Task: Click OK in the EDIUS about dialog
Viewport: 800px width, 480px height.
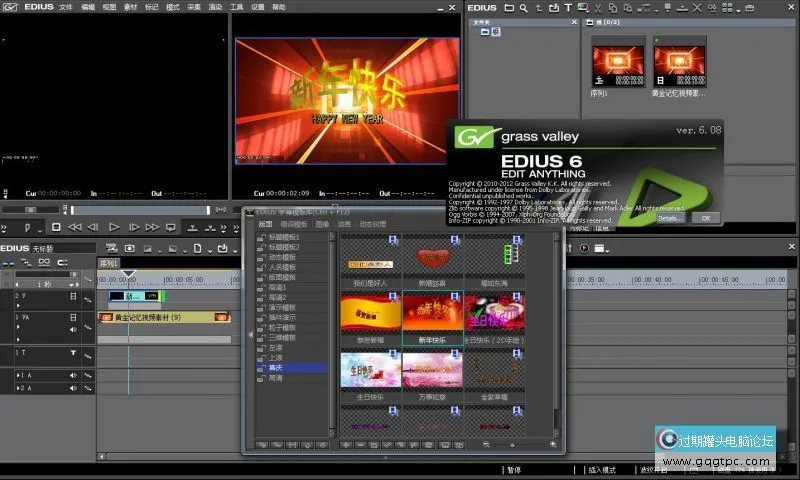Action: (x=704, y=217)
